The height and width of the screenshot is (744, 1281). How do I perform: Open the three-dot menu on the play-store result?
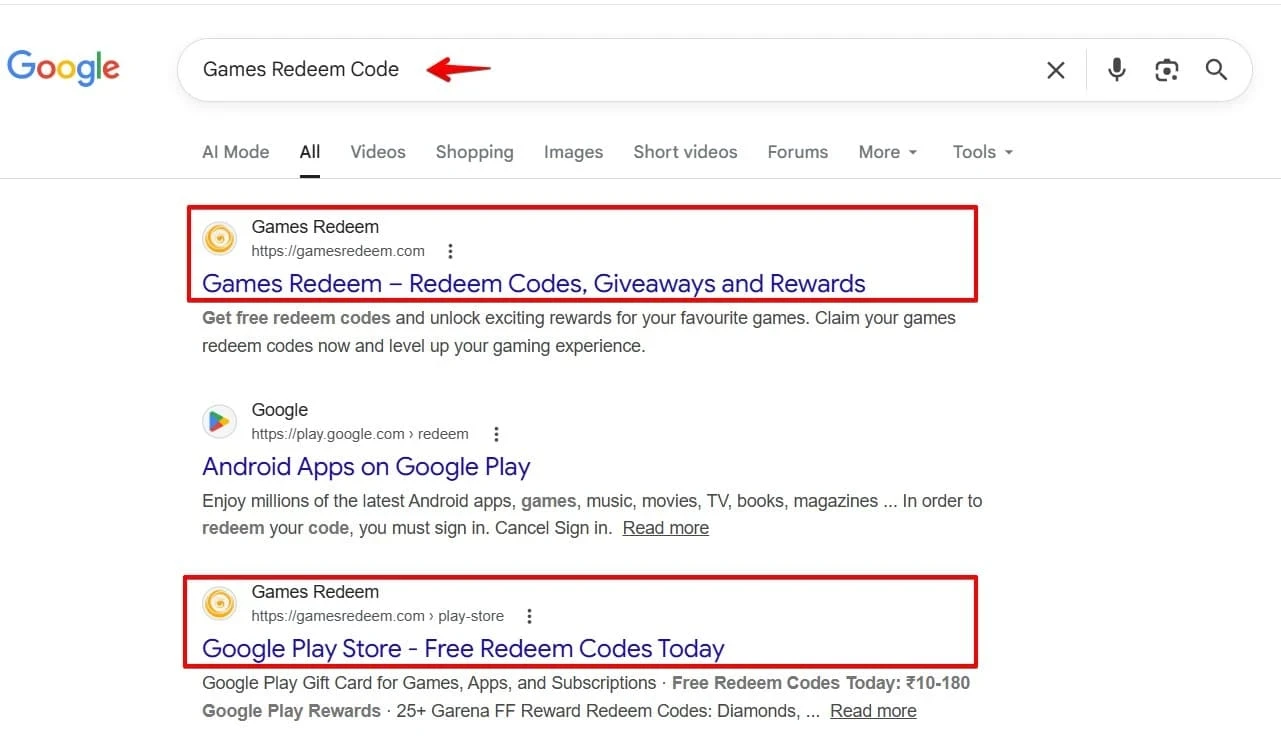529,616
